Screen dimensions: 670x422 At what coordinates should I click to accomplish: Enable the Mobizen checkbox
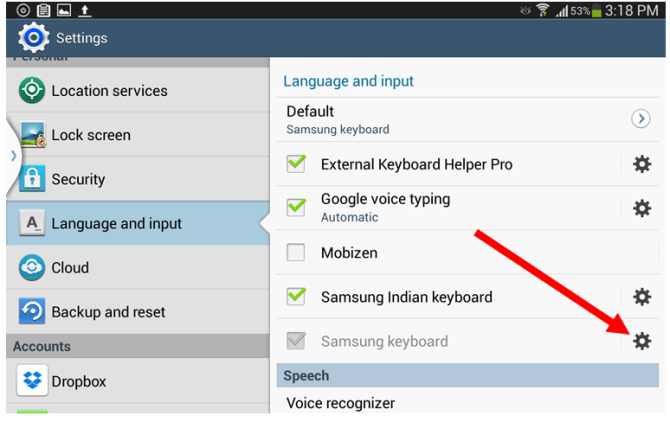(x=296, y=252)
